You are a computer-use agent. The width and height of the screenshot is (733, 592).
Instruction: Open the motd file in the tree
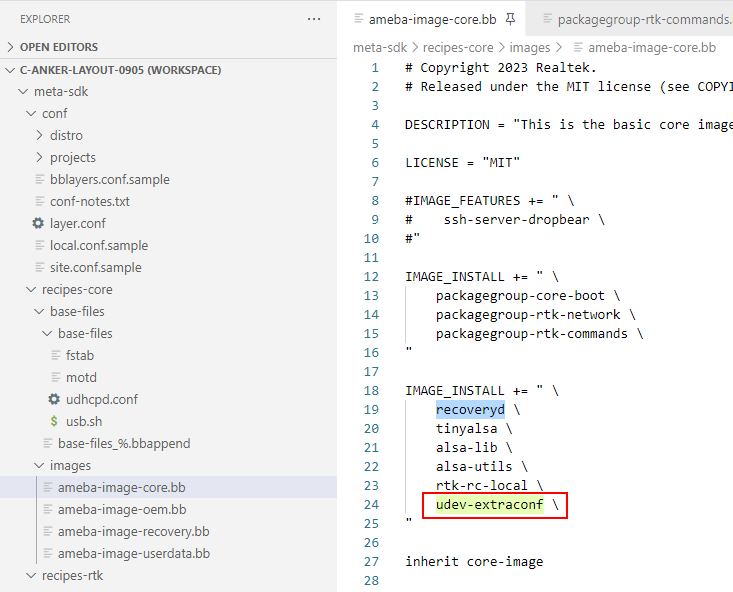click(x=81, y=377)
